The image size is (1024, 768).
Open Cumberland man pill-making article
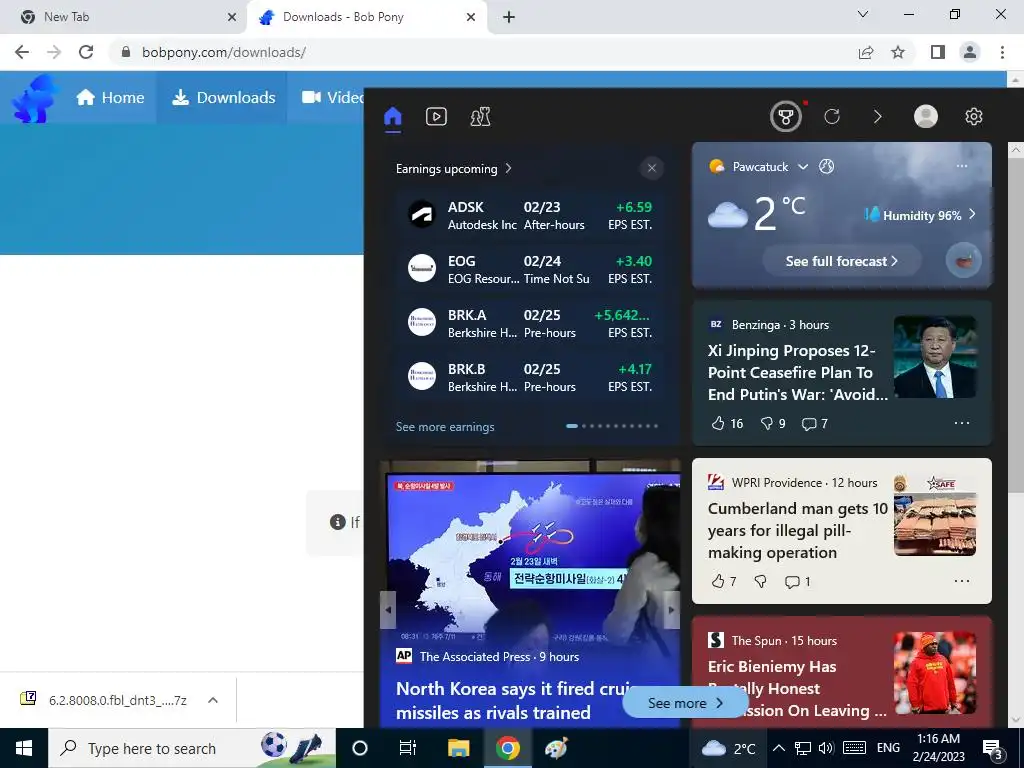click(x=797, y=530)
